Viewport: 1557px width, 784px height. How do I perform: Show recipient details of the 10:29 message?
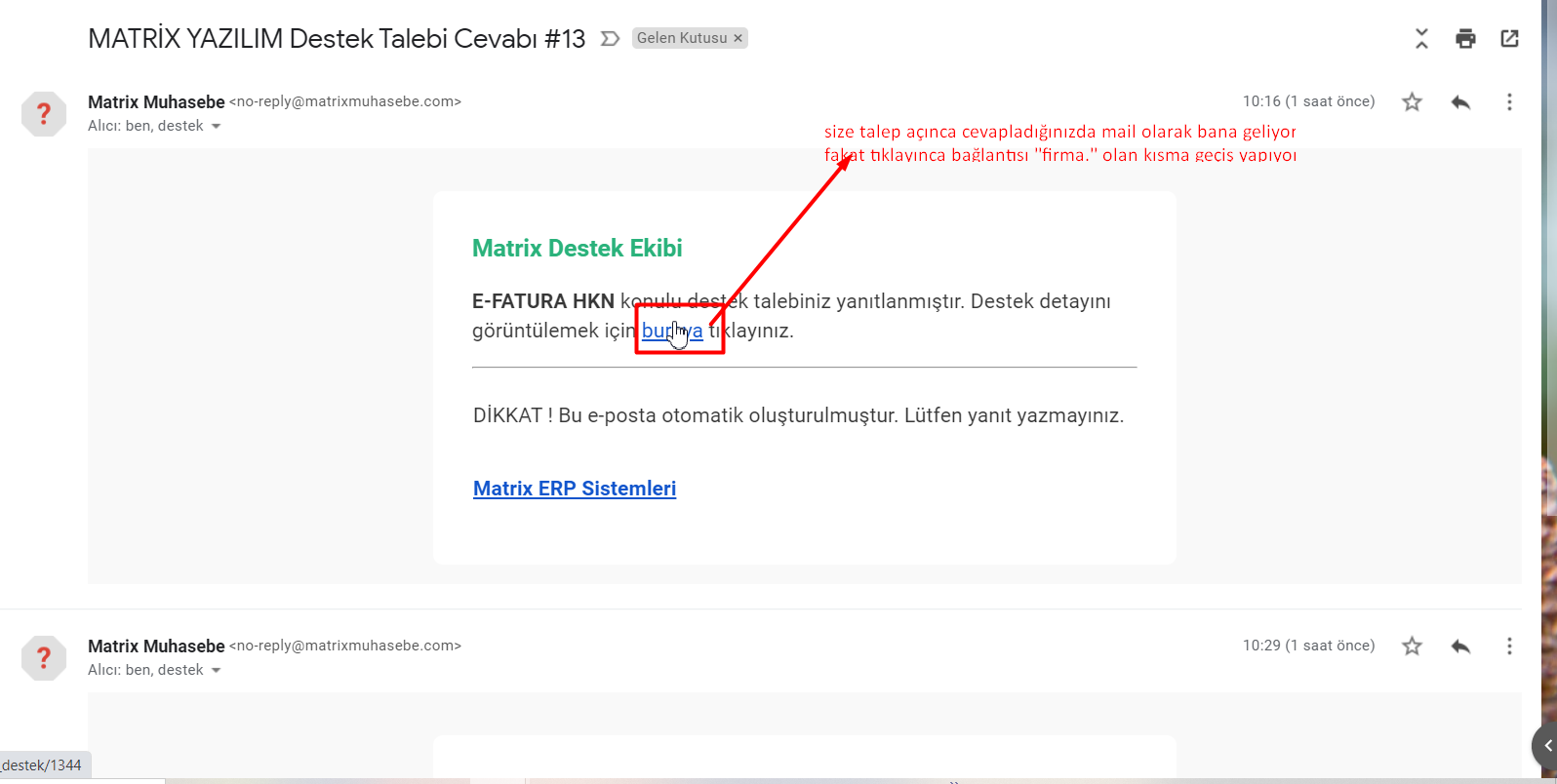coord(217,671)
